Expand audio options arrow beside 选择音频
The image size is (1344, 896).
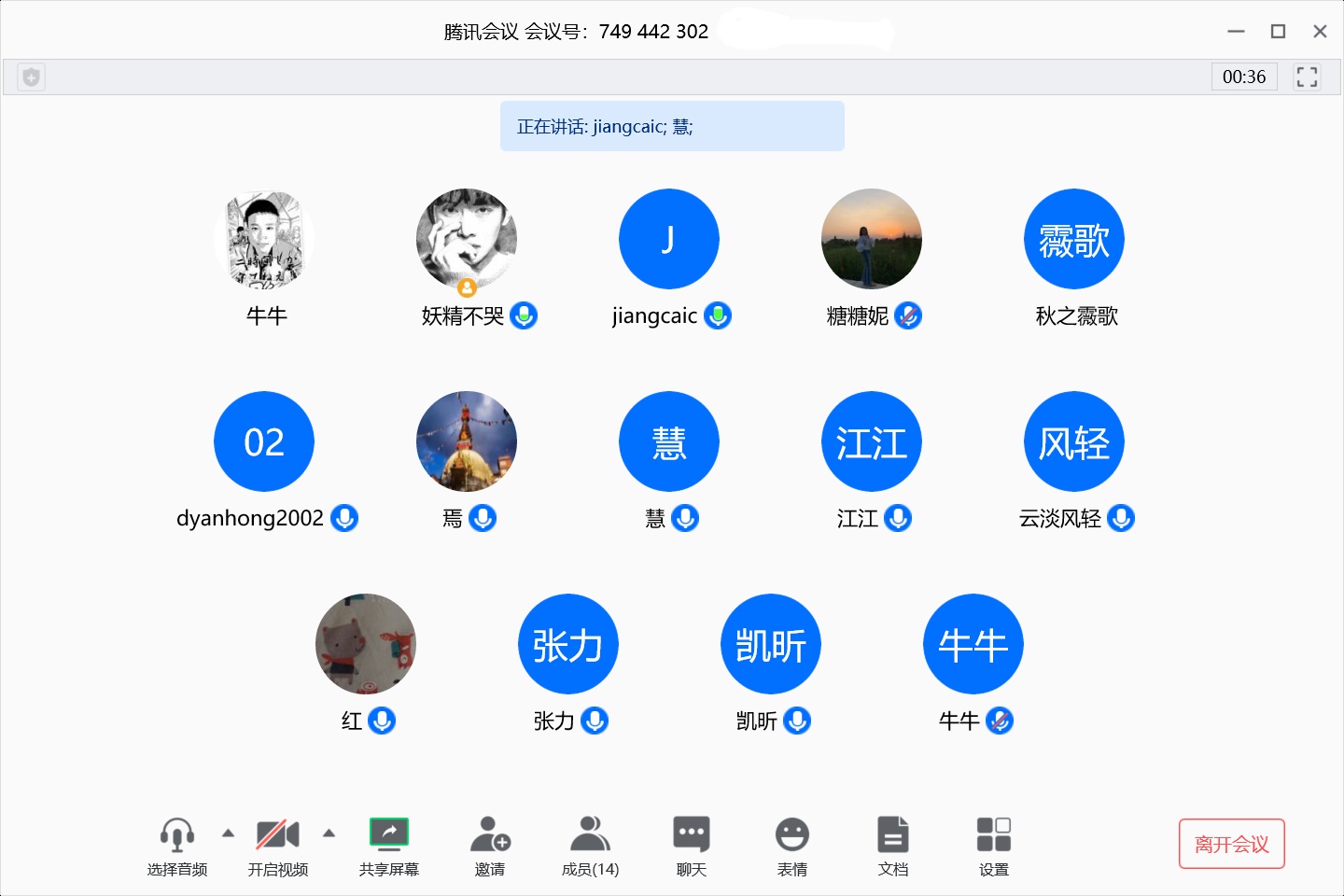pyautogui.click(x=228, y=833)
